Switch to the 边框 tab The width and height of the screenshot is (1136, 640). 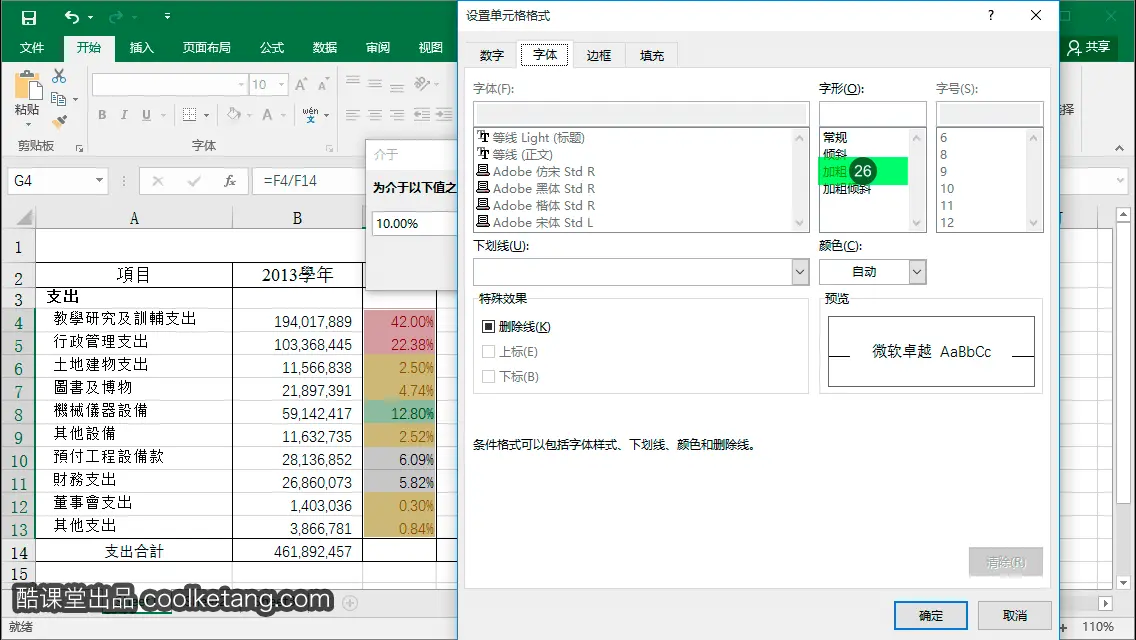click(x=598, y=56)
